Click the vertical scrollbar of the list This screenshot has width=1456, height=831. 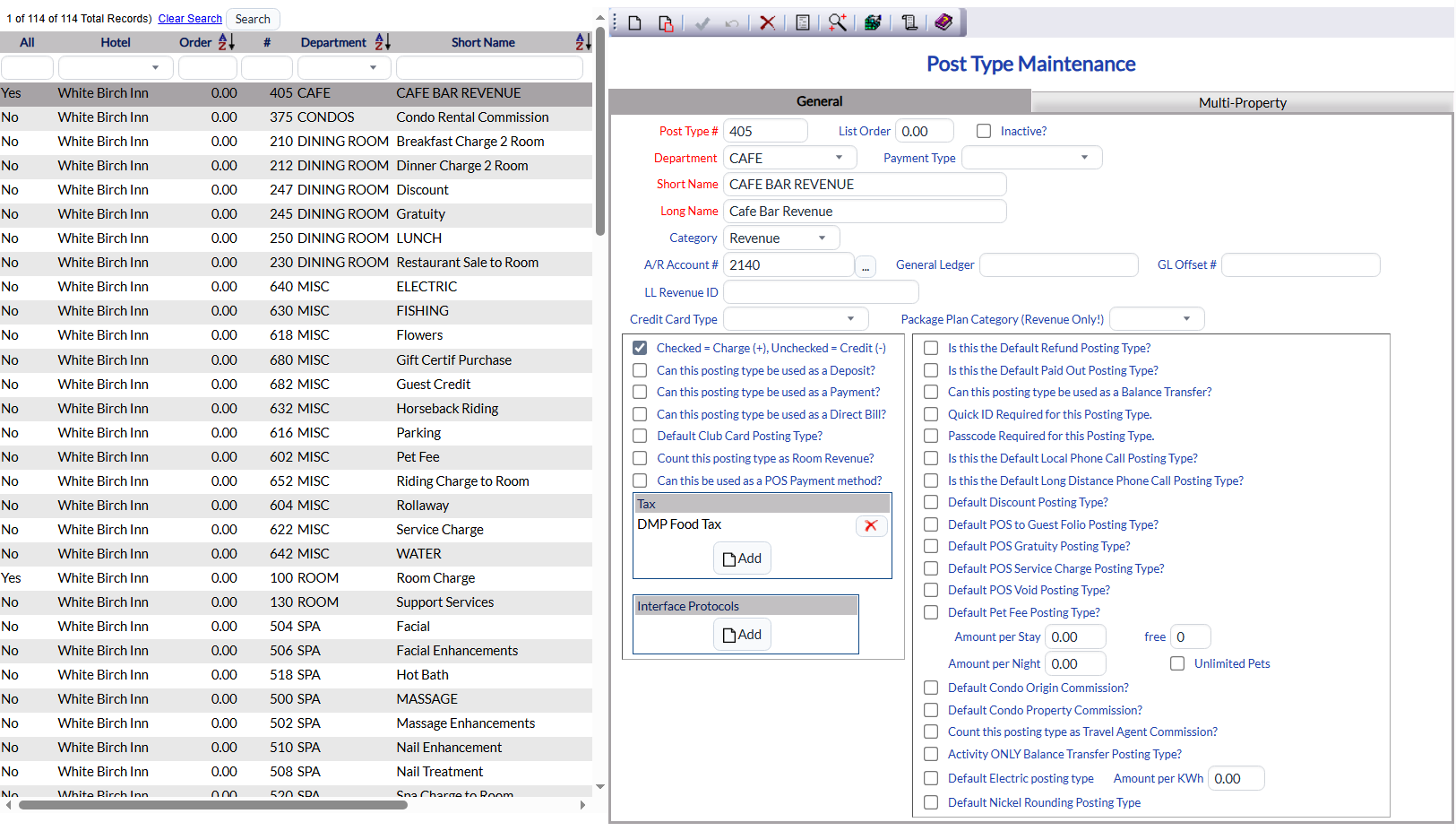click(600, 131)
